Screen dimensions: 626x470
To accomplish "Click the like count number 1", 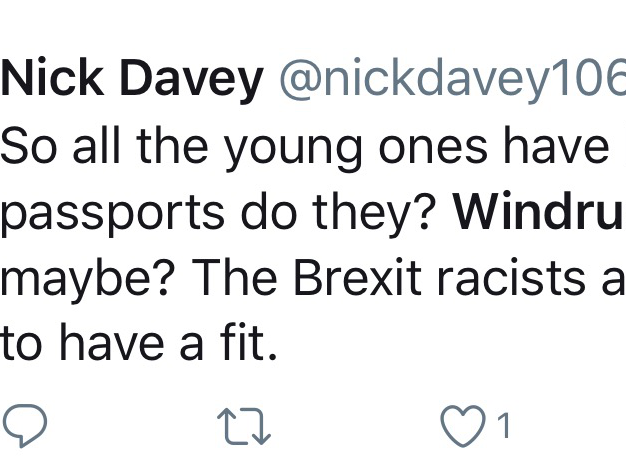I will (504, 427).
